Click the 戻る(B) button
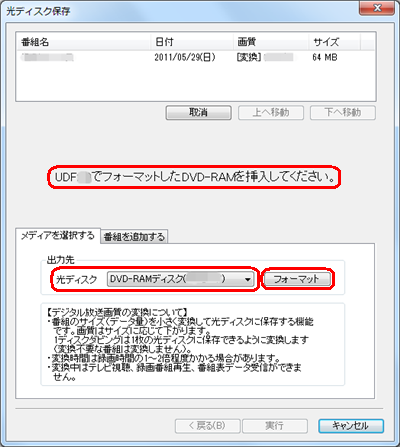 pyautogui.click(x=207, y=426)
